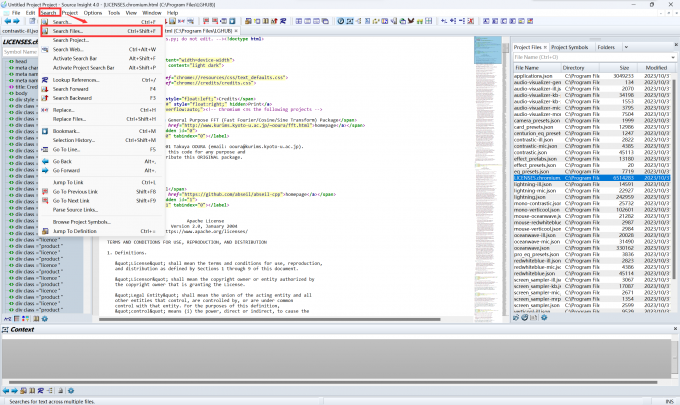This screenshot has height=405, width=680.
Task: Click the Context panel title icon
Action: pos(5,330)
